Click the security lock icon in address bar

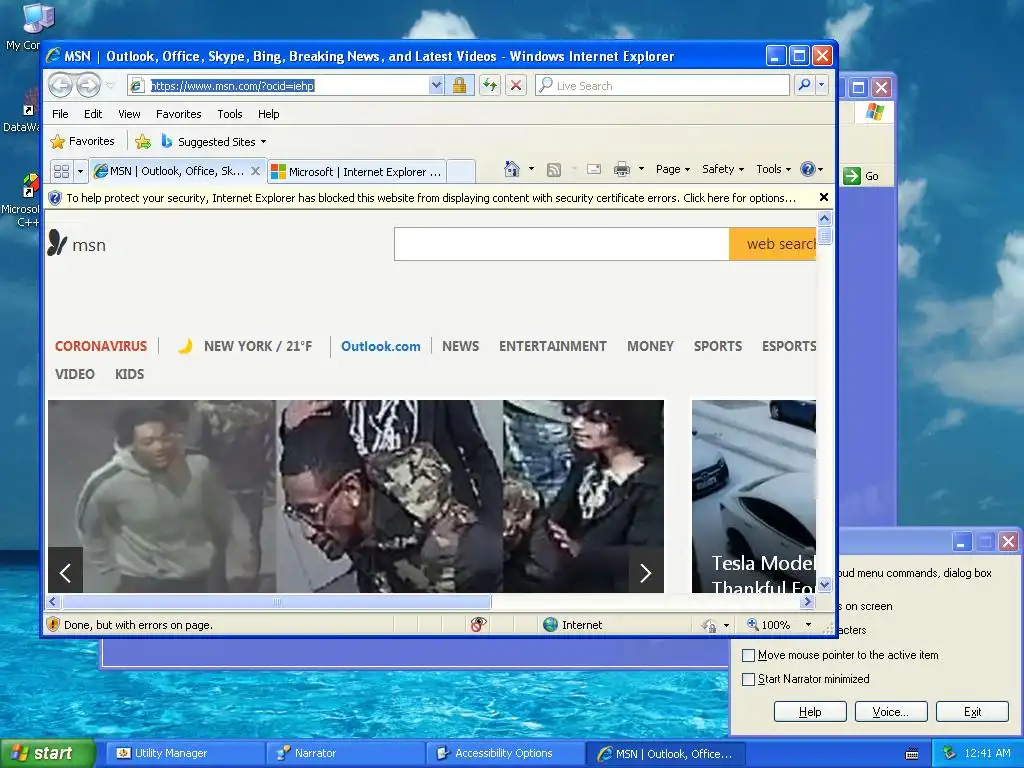coord(459,86)
